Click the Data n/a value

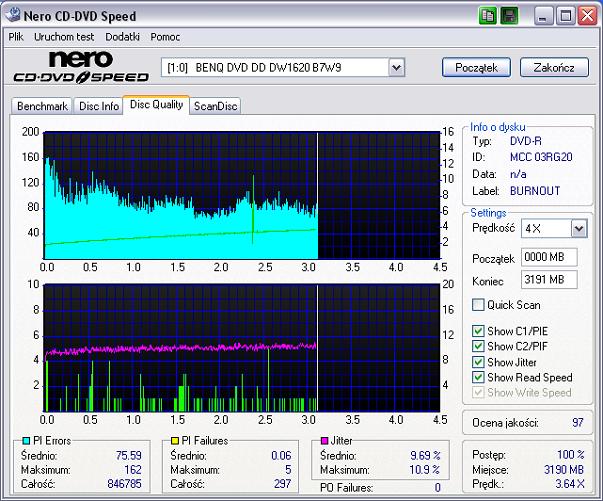point(518,174)
